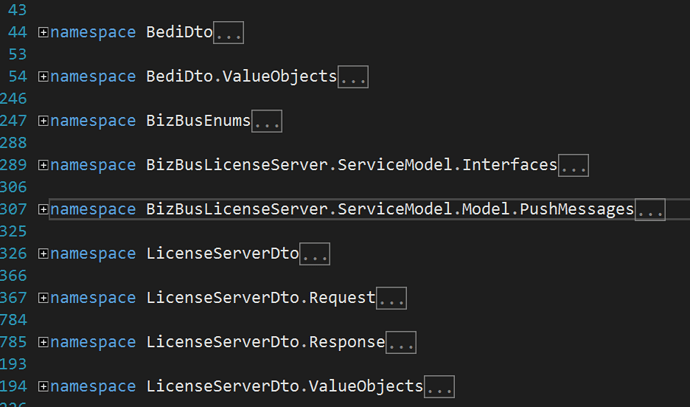Expand the BediDto.ValueObjects namespace
Viewport: 690px width, 407px height.
click(43, 77)
